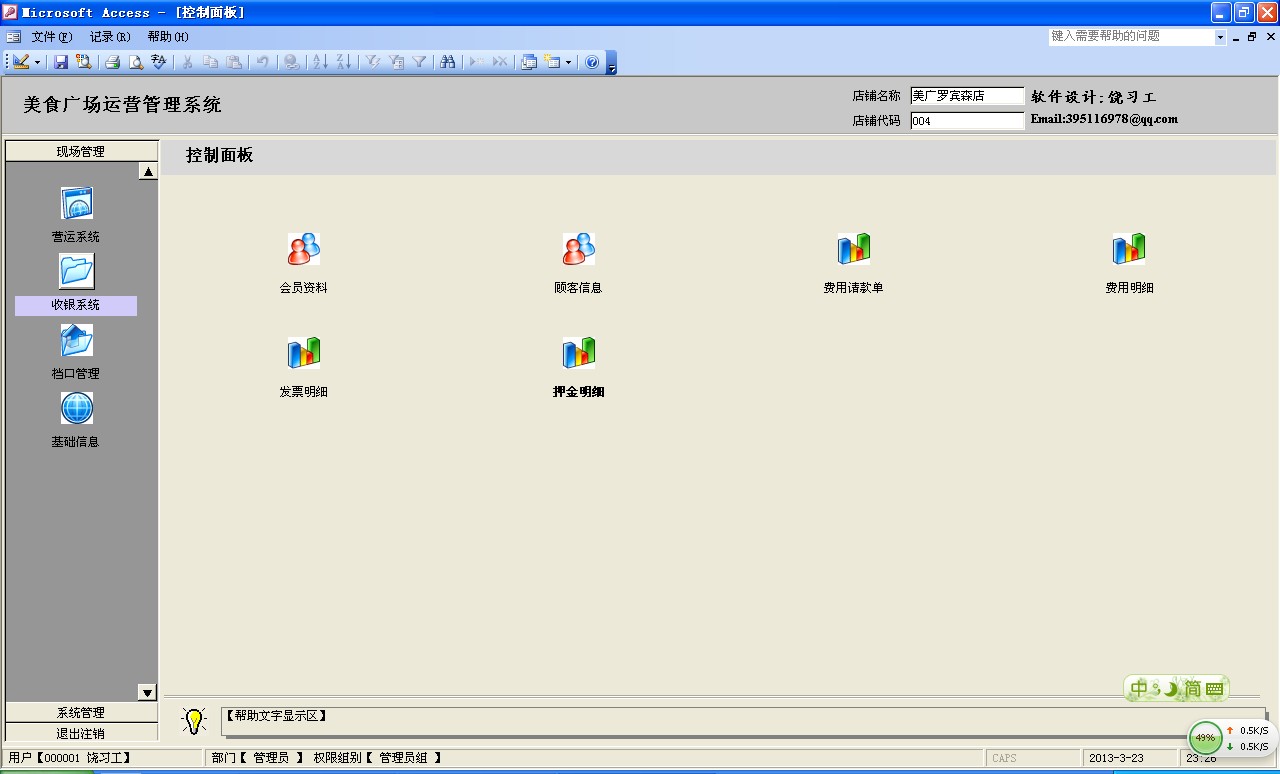The height and width of the screenshot is (774, 1280).
Task: Click the 简 simplified character toggle
Action: click(1193, 689)
